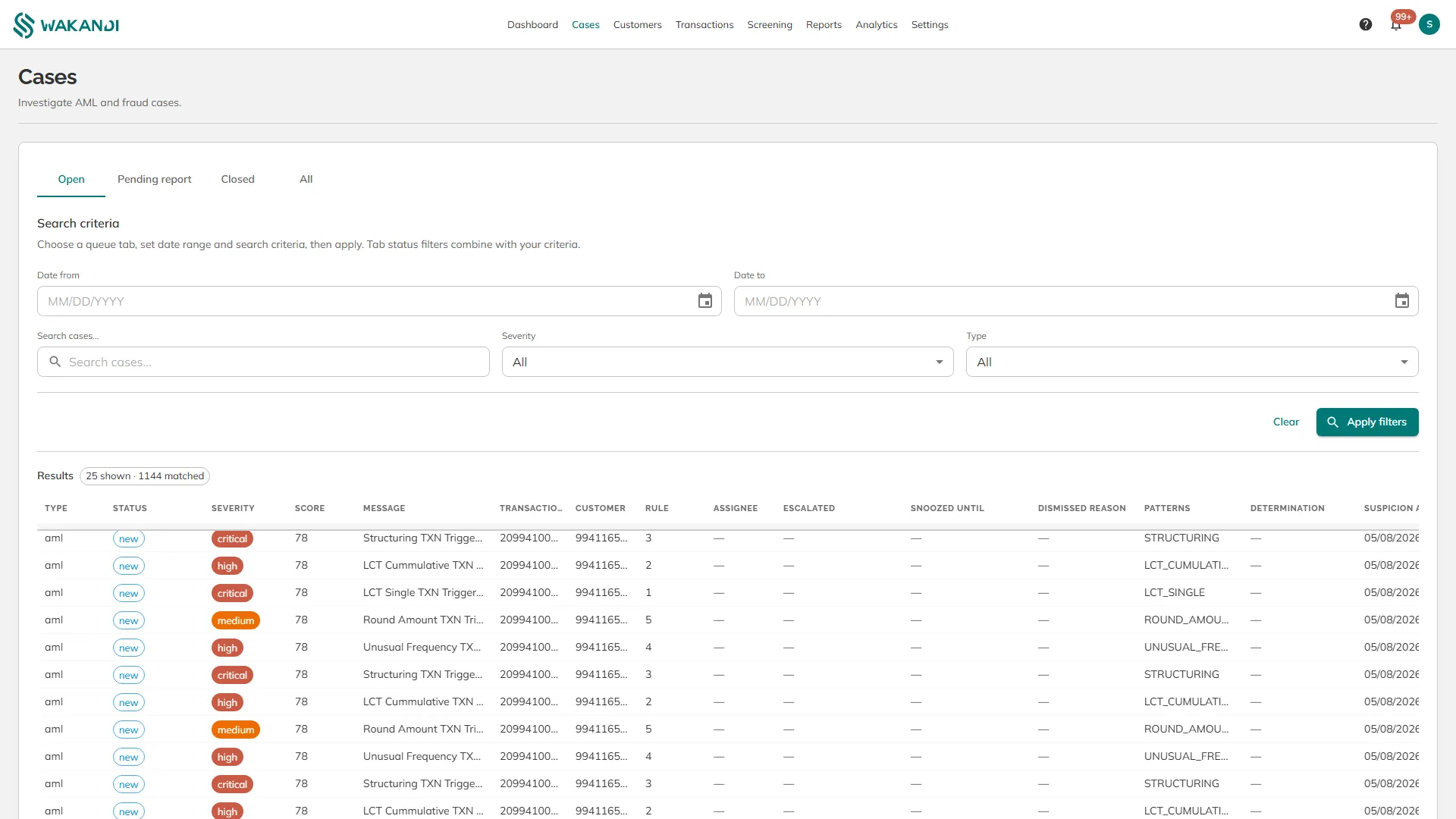
Task: Open the Transactions navigation item
Action: click(704, 25)
